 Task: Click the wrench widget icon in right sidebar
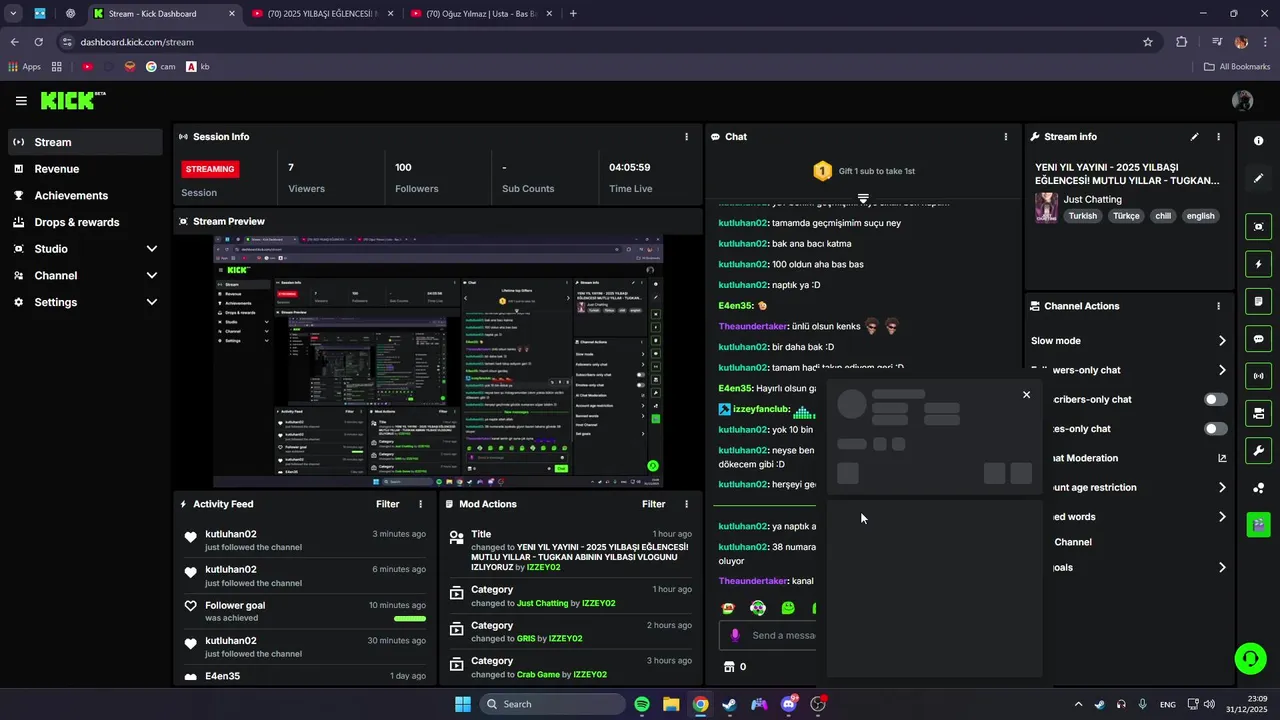(x=1259, y=450)
